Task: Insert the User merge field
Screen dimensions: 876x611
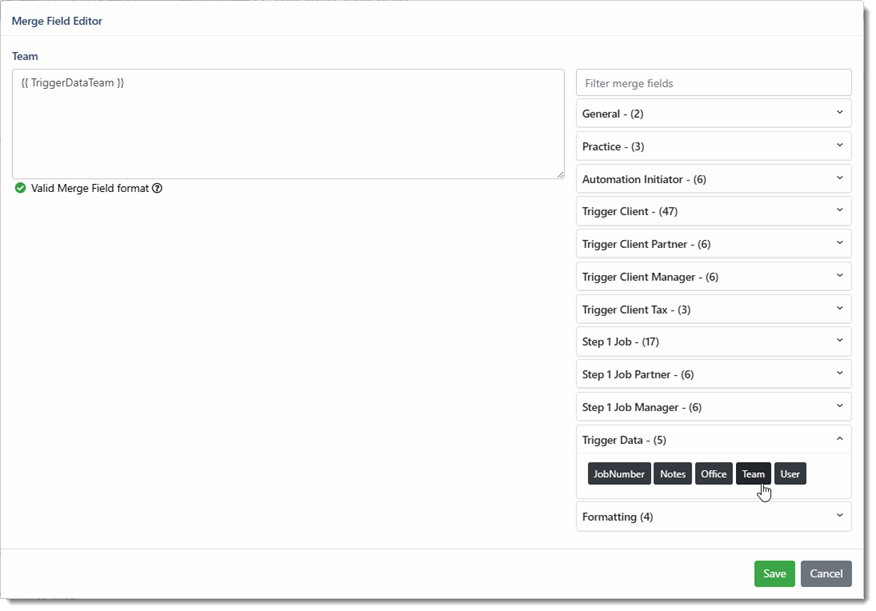Action: (790, 474)
